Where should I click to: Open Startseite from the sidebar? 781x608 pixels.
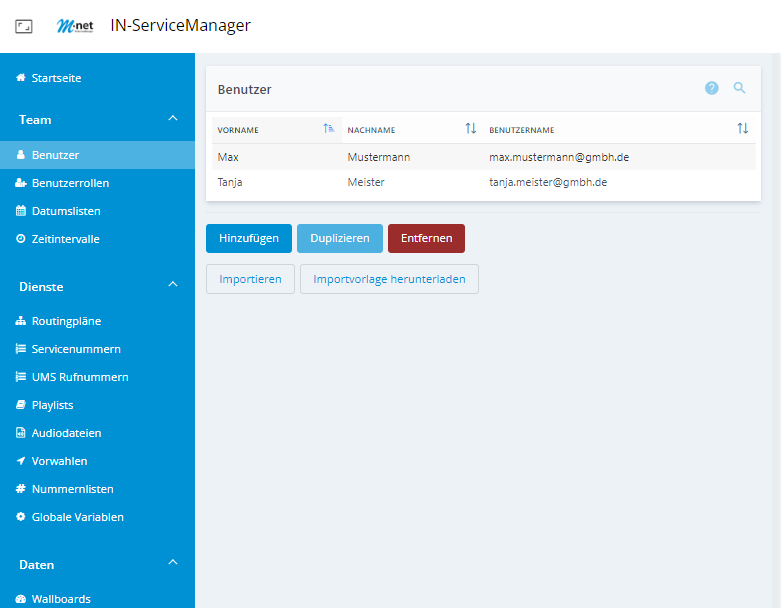coord(56,78)
